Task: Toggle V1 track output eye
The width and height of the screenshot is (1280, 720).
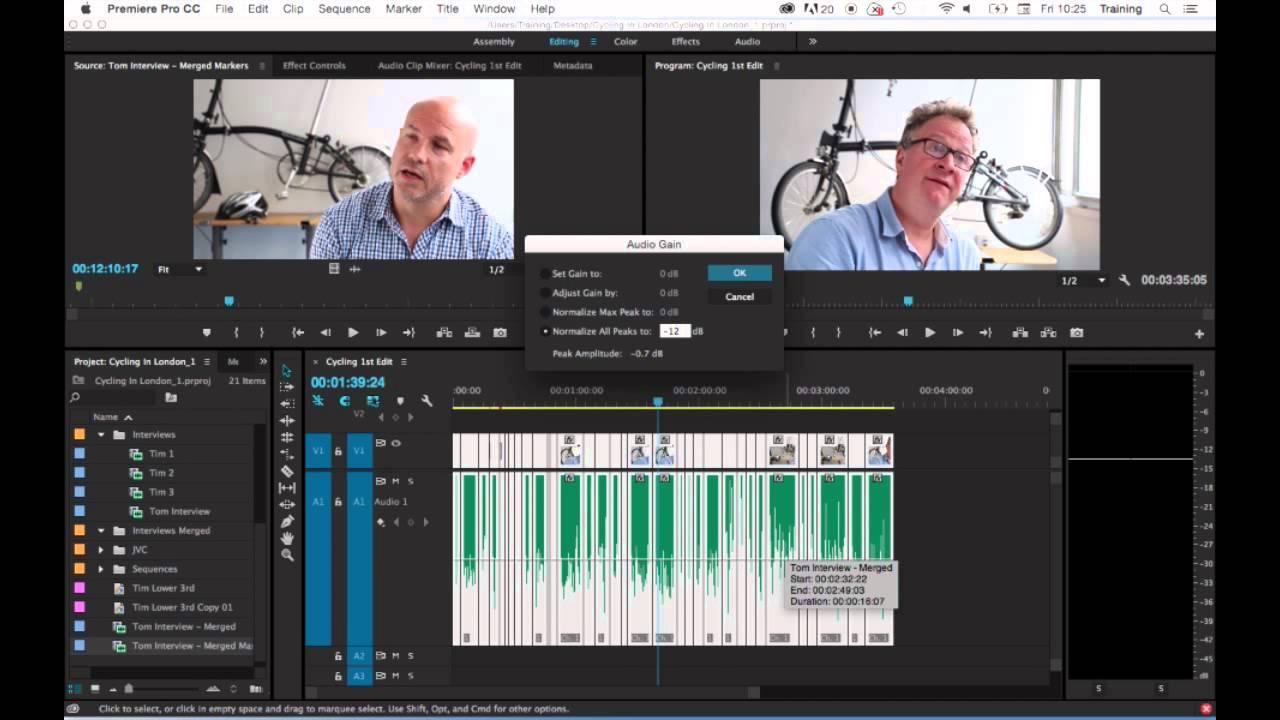Action: (396, 443)
